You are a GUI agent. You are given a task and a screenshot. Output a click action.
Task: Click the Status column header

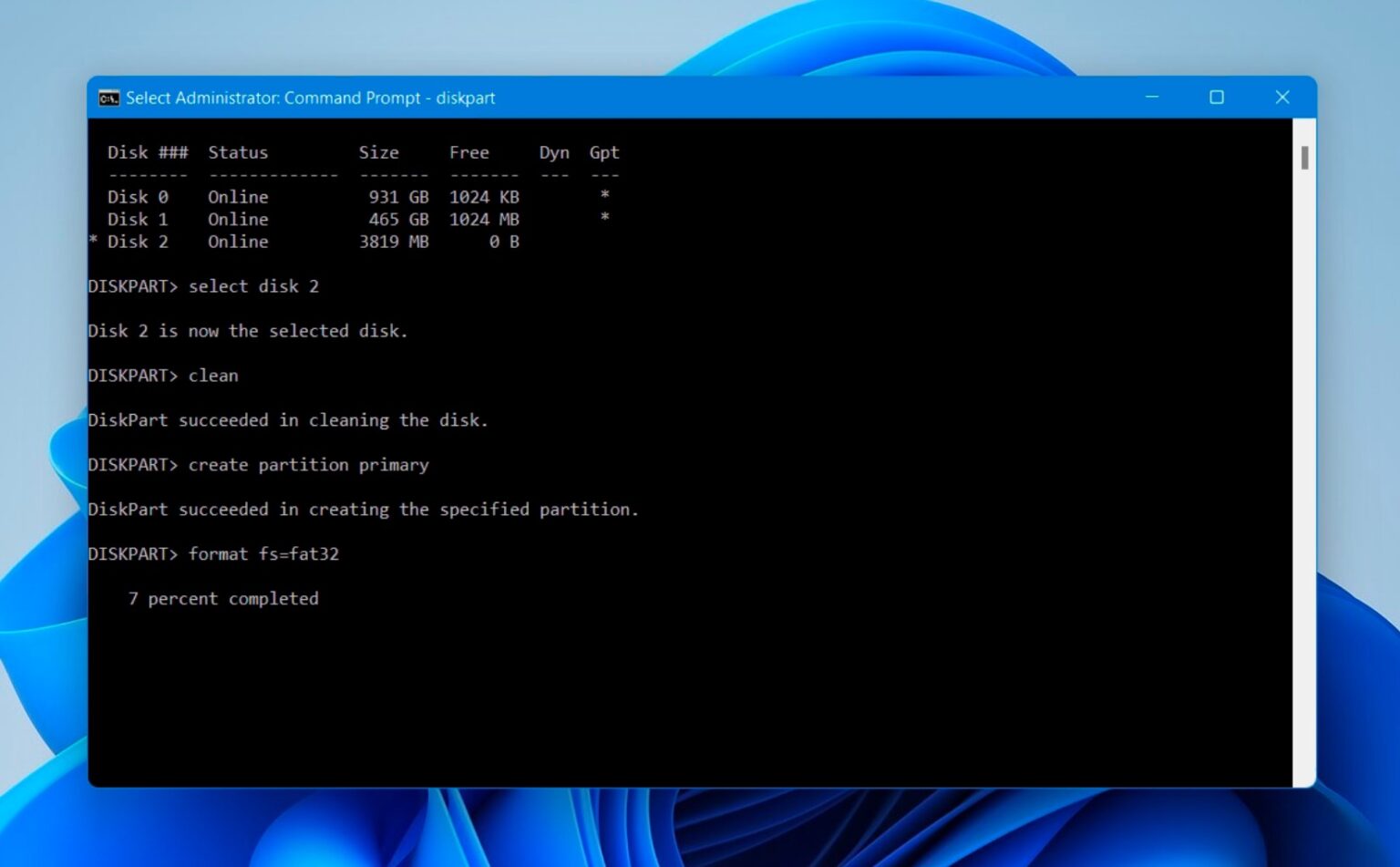(x=238, y=152)
